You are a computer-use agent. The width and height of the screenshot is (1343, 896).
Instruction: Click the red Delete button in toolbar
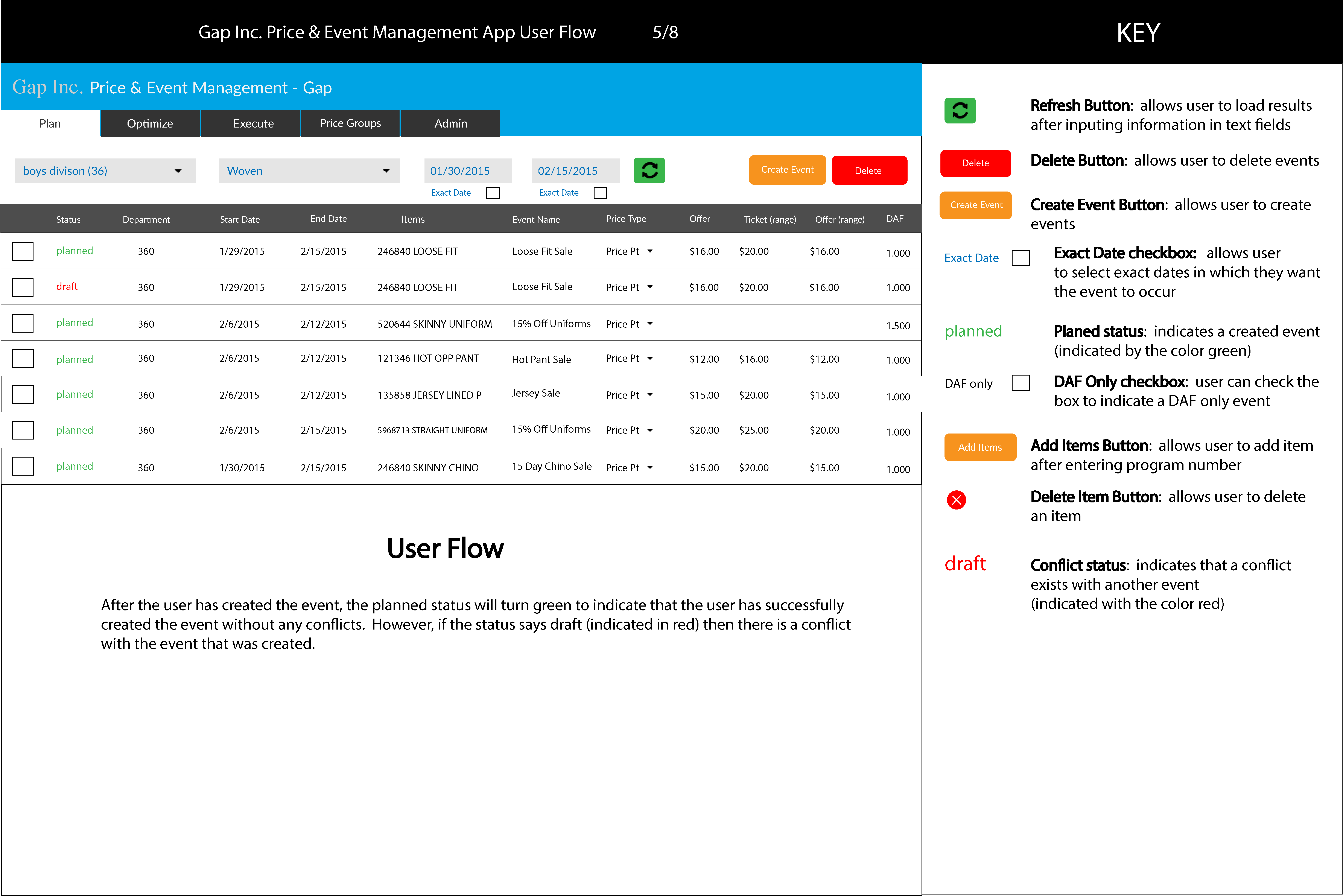(x=869, y=170)
